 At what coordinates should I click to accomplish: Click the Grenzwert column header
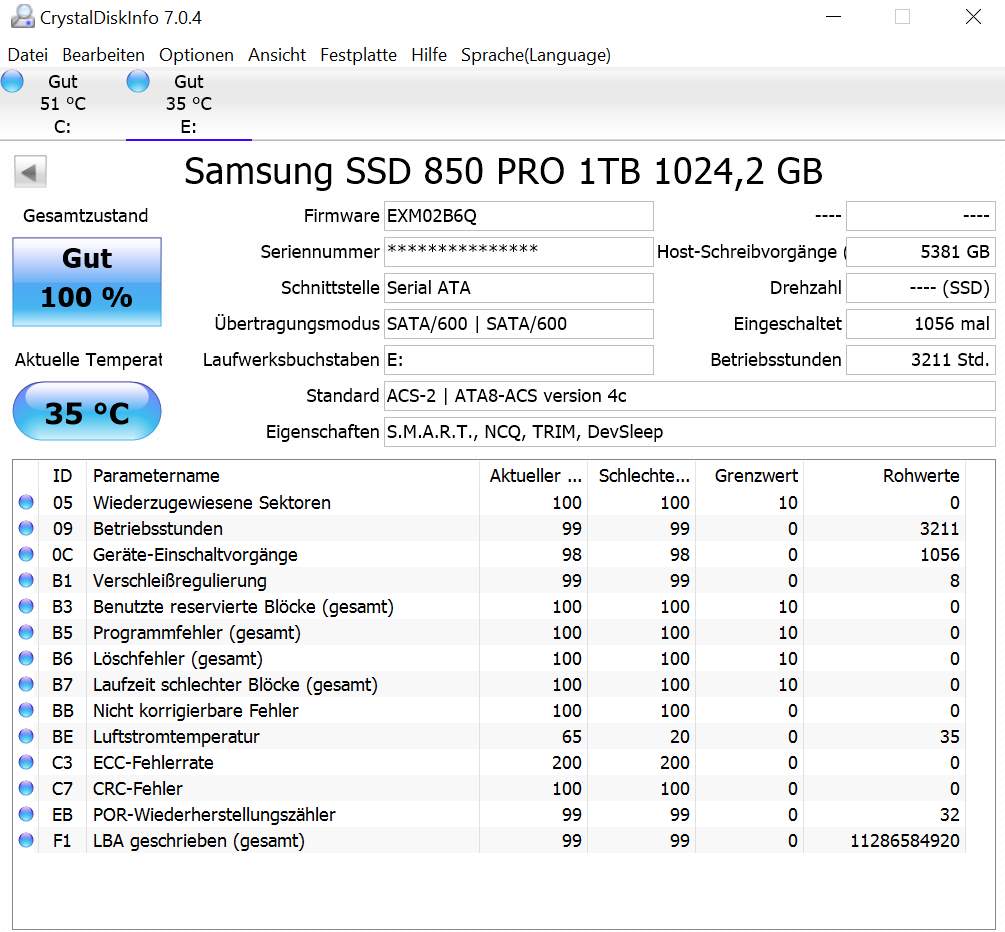click(750, 476)
